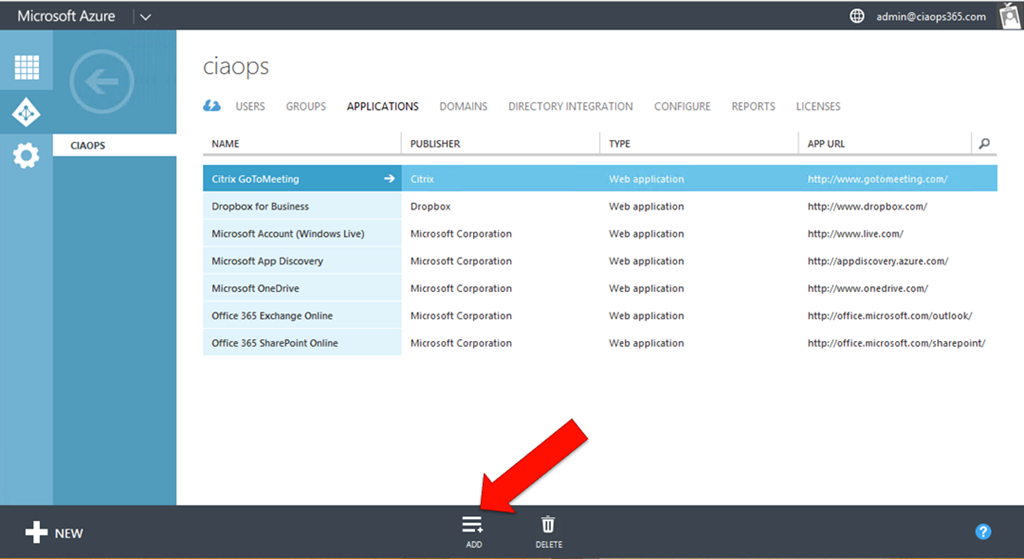The image size is (1024, 559).
Task: Click the Microsoft Azure logo text
Action: point(66,16)
